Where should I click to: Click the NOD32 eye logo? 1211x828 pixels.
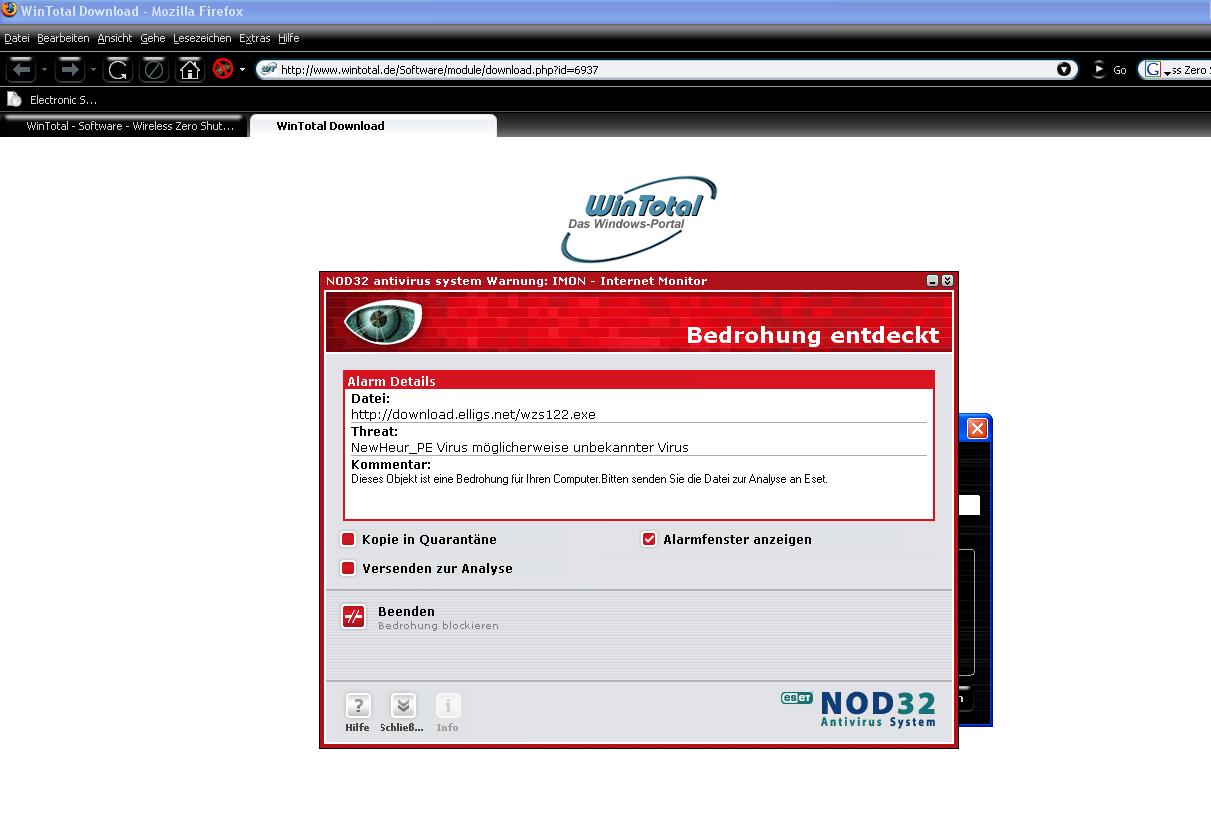pyautogui.click(x=382, y=322)
